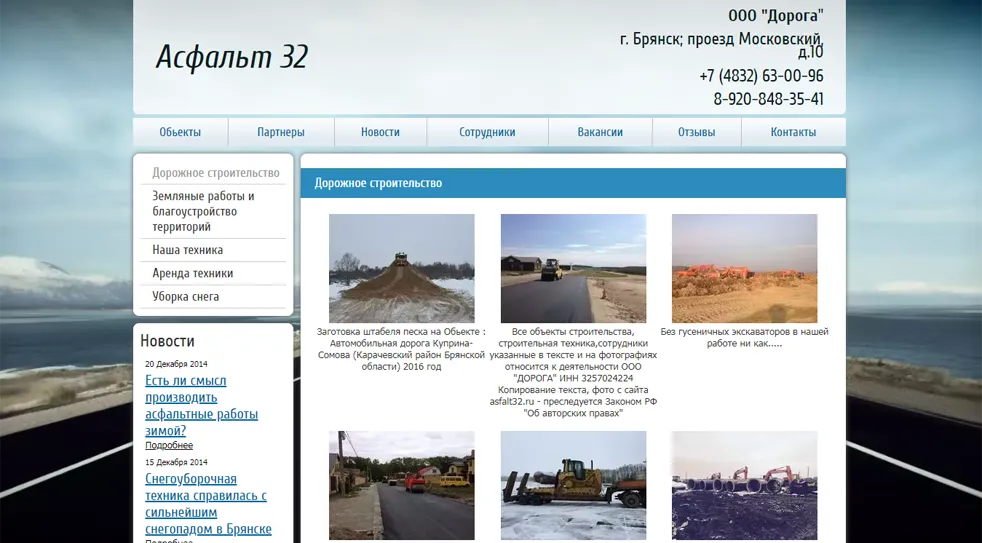Click the 15 Декабря 2014 date
The width and height of the screenshot is (982, 543).
click(176, 462)
